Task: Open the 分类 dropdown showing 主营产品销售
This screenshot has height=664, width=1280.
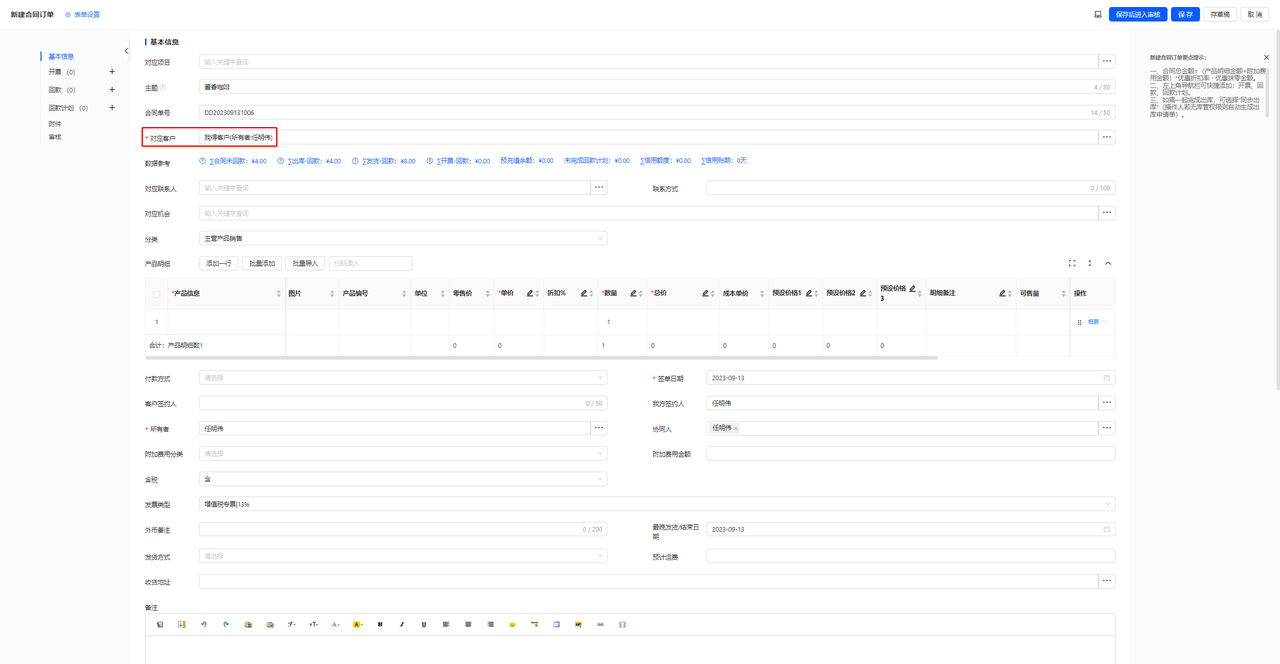Action: point(403,239)
